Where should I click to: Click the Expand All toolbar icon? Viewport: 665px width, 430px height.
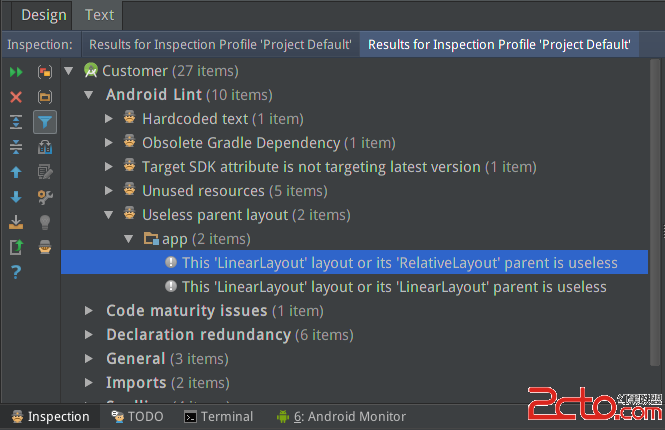pos(16,122)
